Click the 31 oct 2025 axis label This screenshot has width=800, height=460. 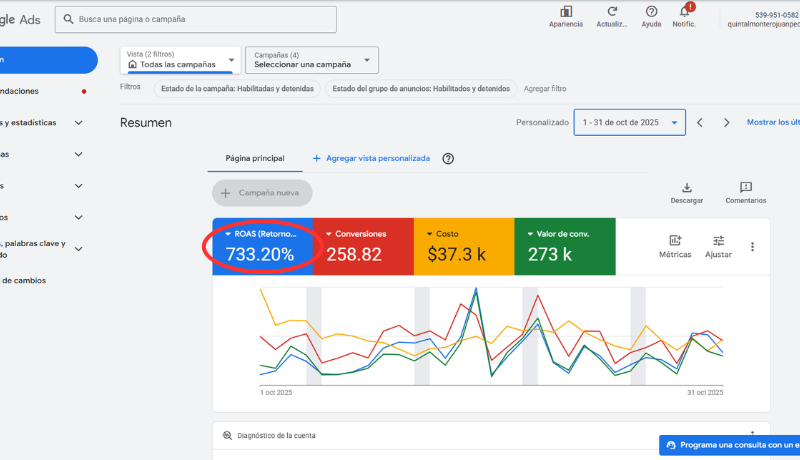(x=705, y=393)
